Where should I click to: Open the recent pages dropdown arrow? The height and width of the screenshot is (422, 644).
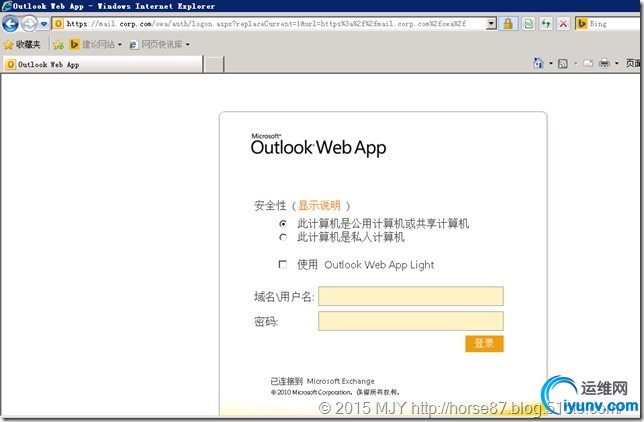click(x=44, y=24)
